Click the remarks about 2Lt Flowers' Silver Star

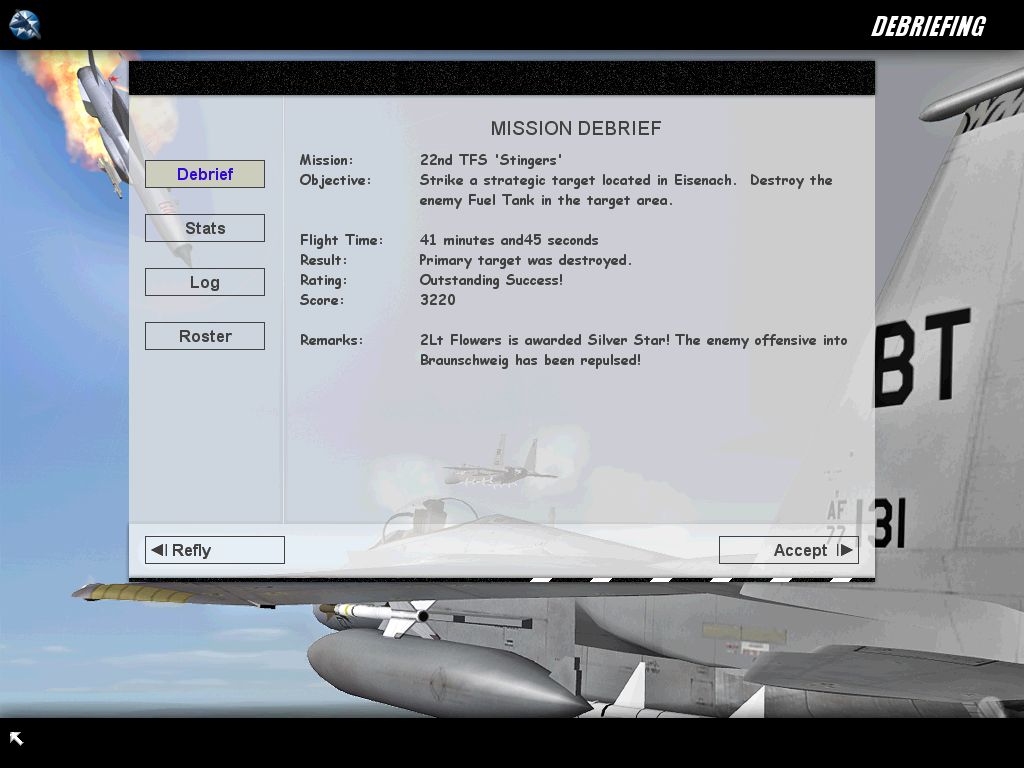click(x=633, y=350)
